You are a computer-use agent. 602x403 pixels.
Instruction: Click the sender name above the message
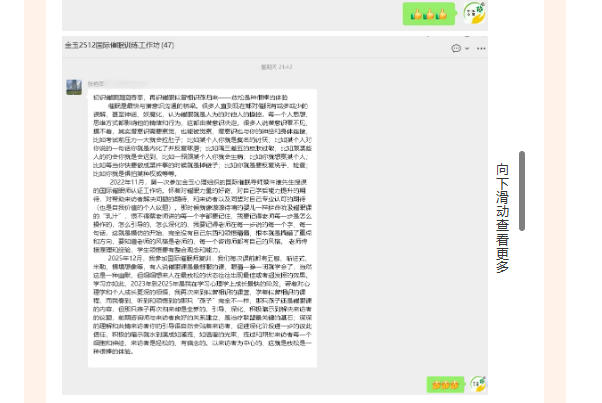95,82
